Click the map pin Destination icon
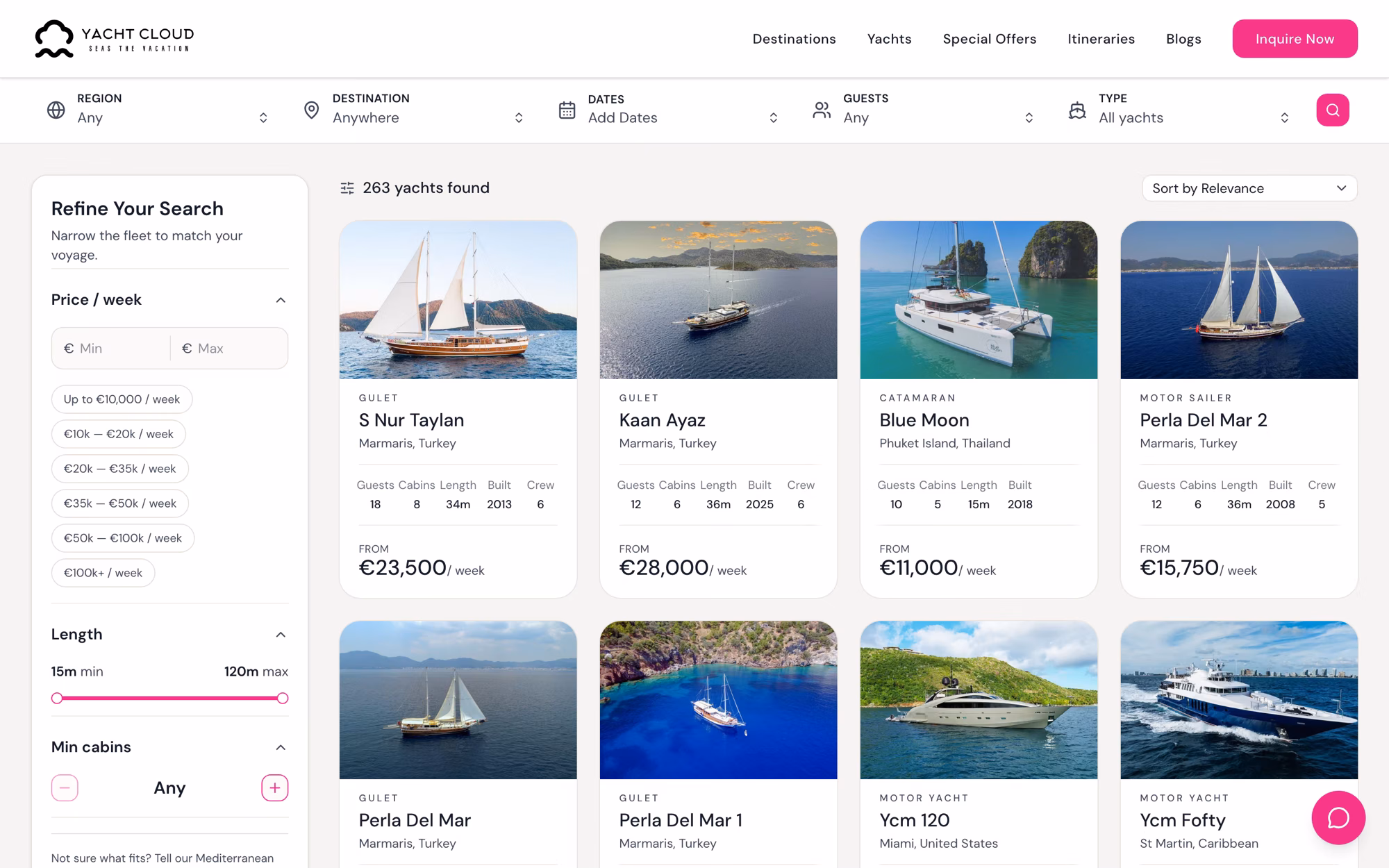Screen dimensions: 1389x868 point(312,110)
